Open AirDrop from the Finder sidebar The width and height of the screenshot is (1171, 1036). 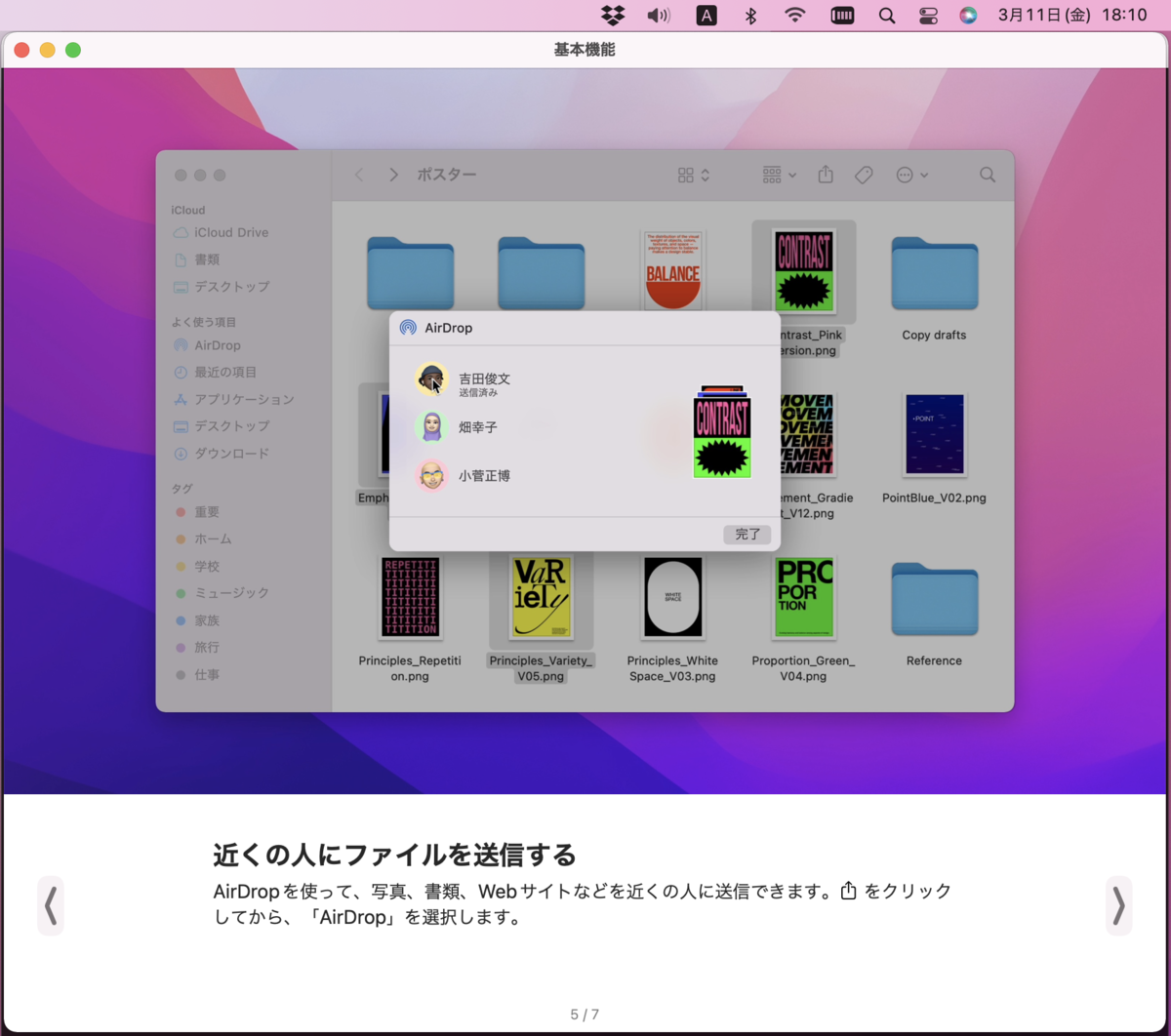coord(217,344)
